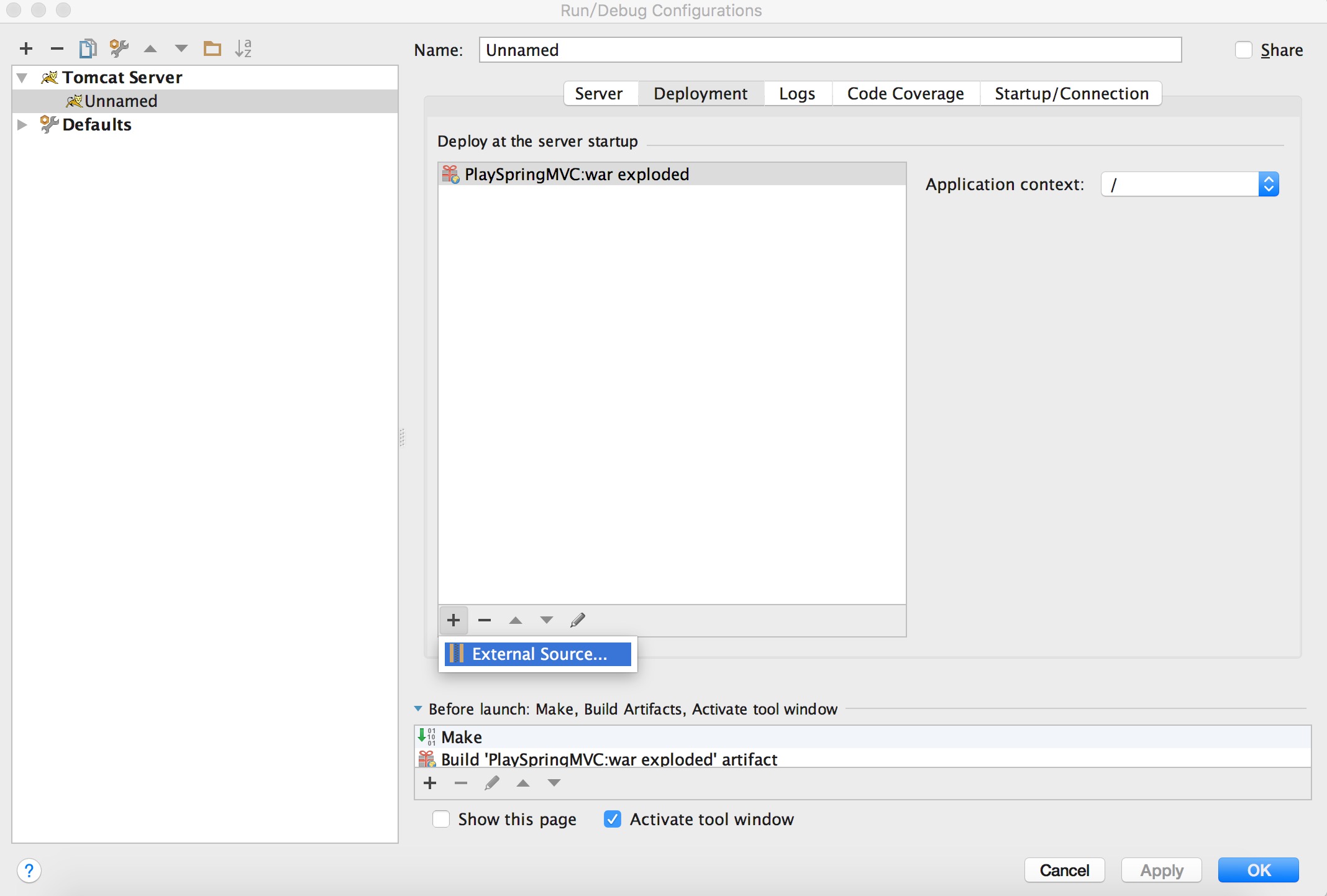Viewport: 1327px width, 896px height.
Task: Remove artifact with the deployment list minus icon
Action: click(x=485, y=620)
